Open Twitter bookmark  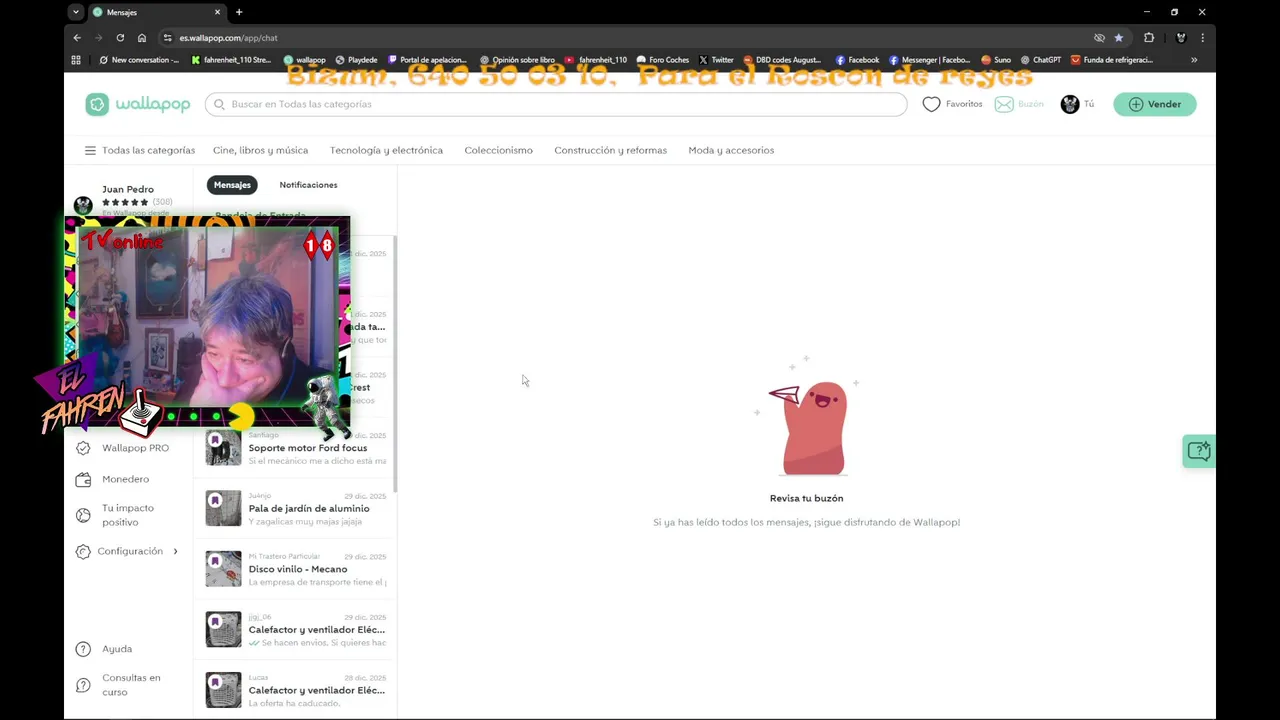coord(716,60)
